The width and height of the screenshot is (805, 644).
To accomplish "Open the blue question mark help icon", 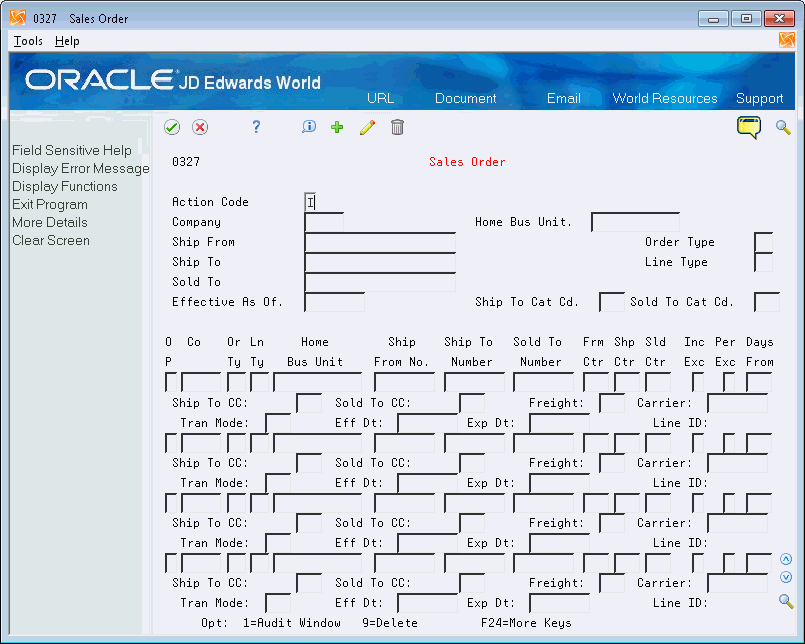I will (x=256, y=127).
